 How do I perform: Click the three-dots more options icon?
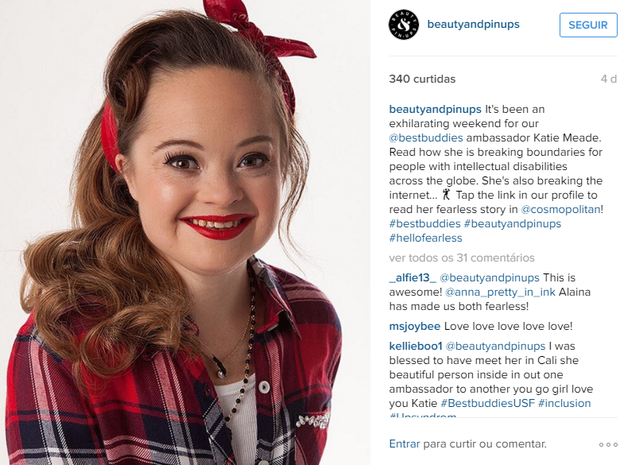(607, 445)
